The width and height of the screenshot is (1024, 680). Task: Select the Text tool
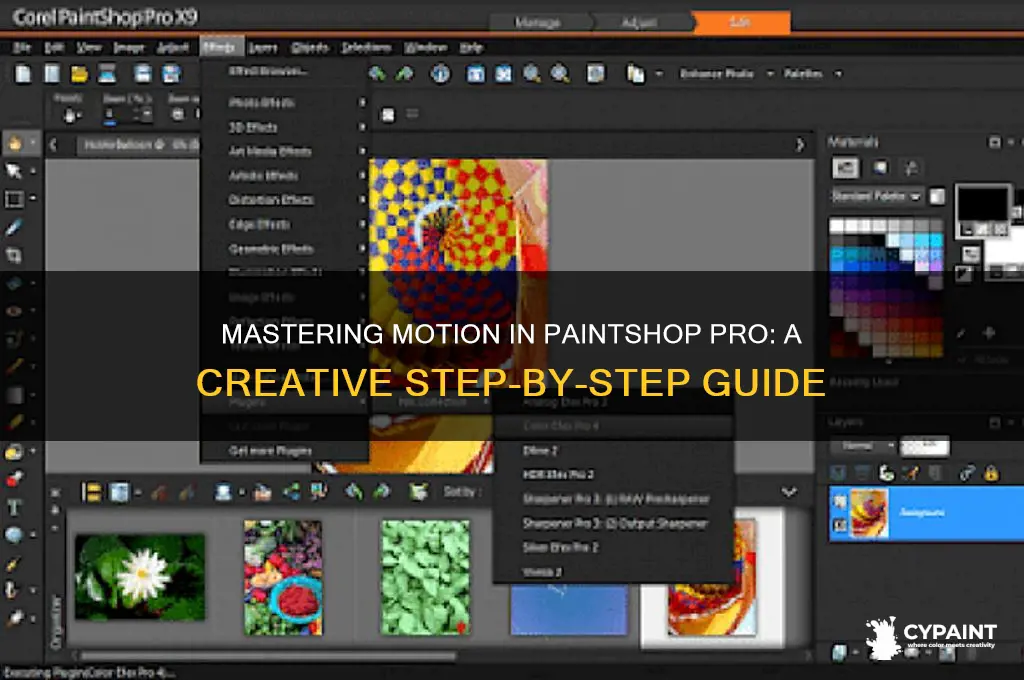coord(14,507)
